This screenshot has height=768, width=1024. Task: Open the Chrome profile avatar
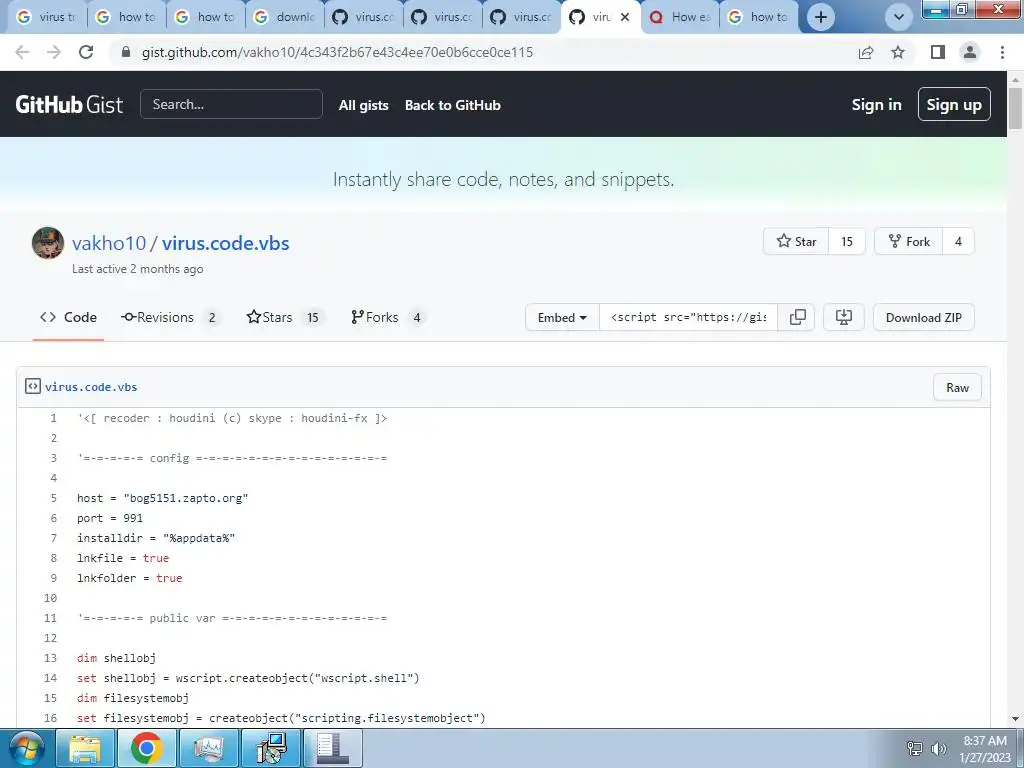[x=970, y=52]
